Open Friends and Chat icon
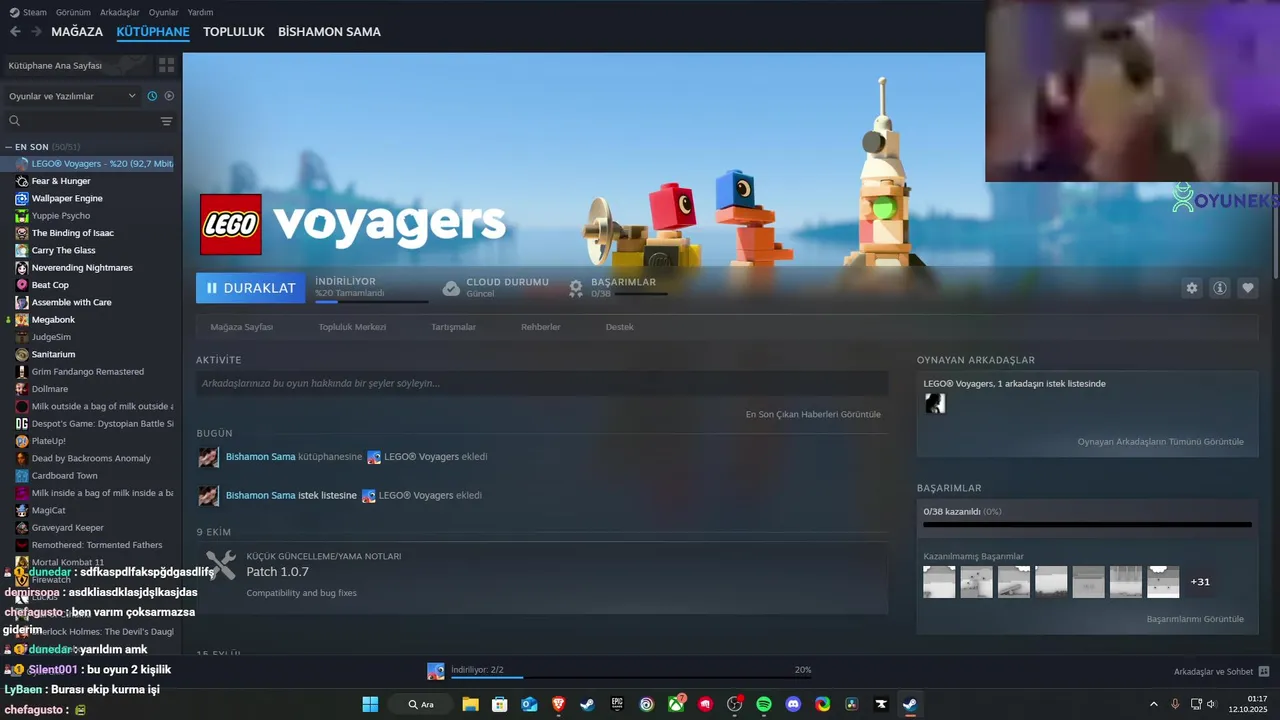Viewport: 1280px width, 720px height. click(x=1264, y=672)
